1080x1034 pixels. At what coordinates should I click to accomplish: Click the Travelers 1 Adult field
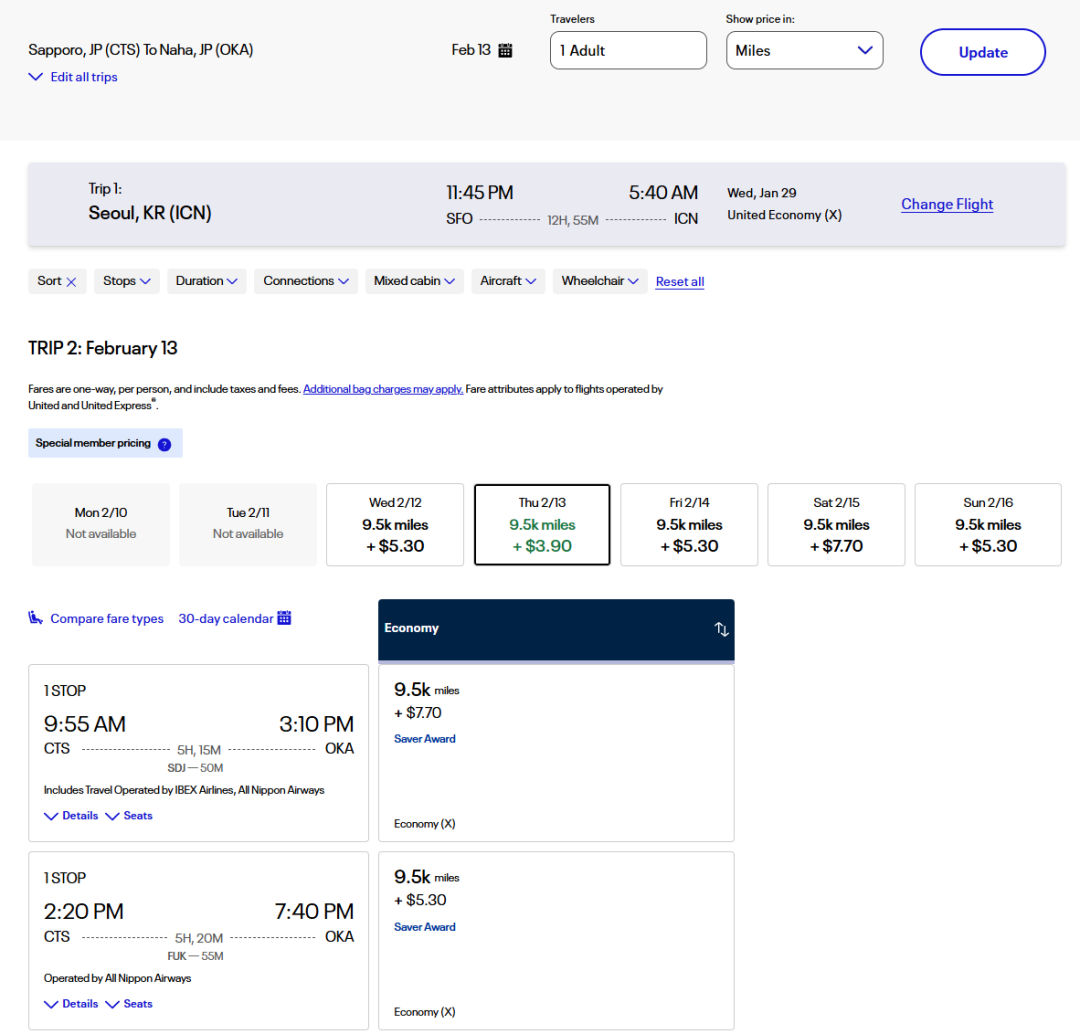tap(628, 51)
